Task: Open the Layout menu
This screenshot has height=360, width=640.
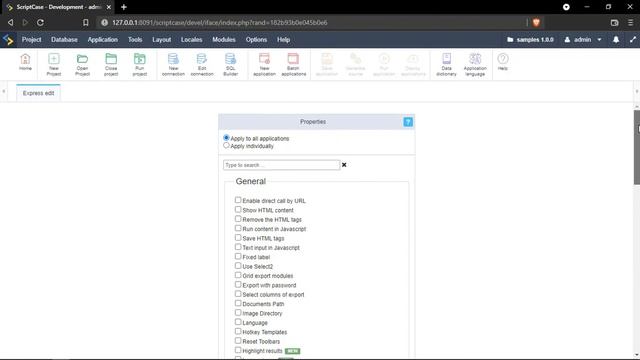Action: point(162,40)
